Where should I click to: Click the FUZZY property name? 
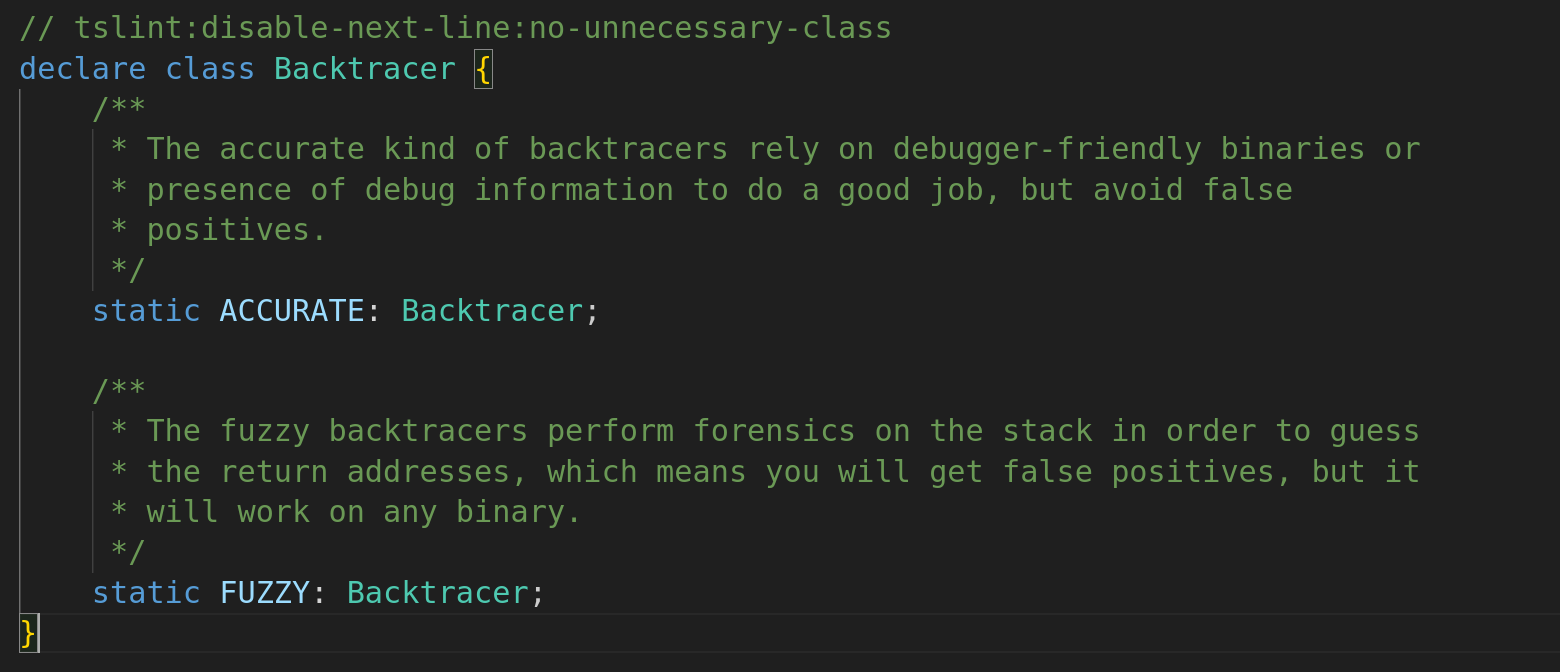pos(265,593)
